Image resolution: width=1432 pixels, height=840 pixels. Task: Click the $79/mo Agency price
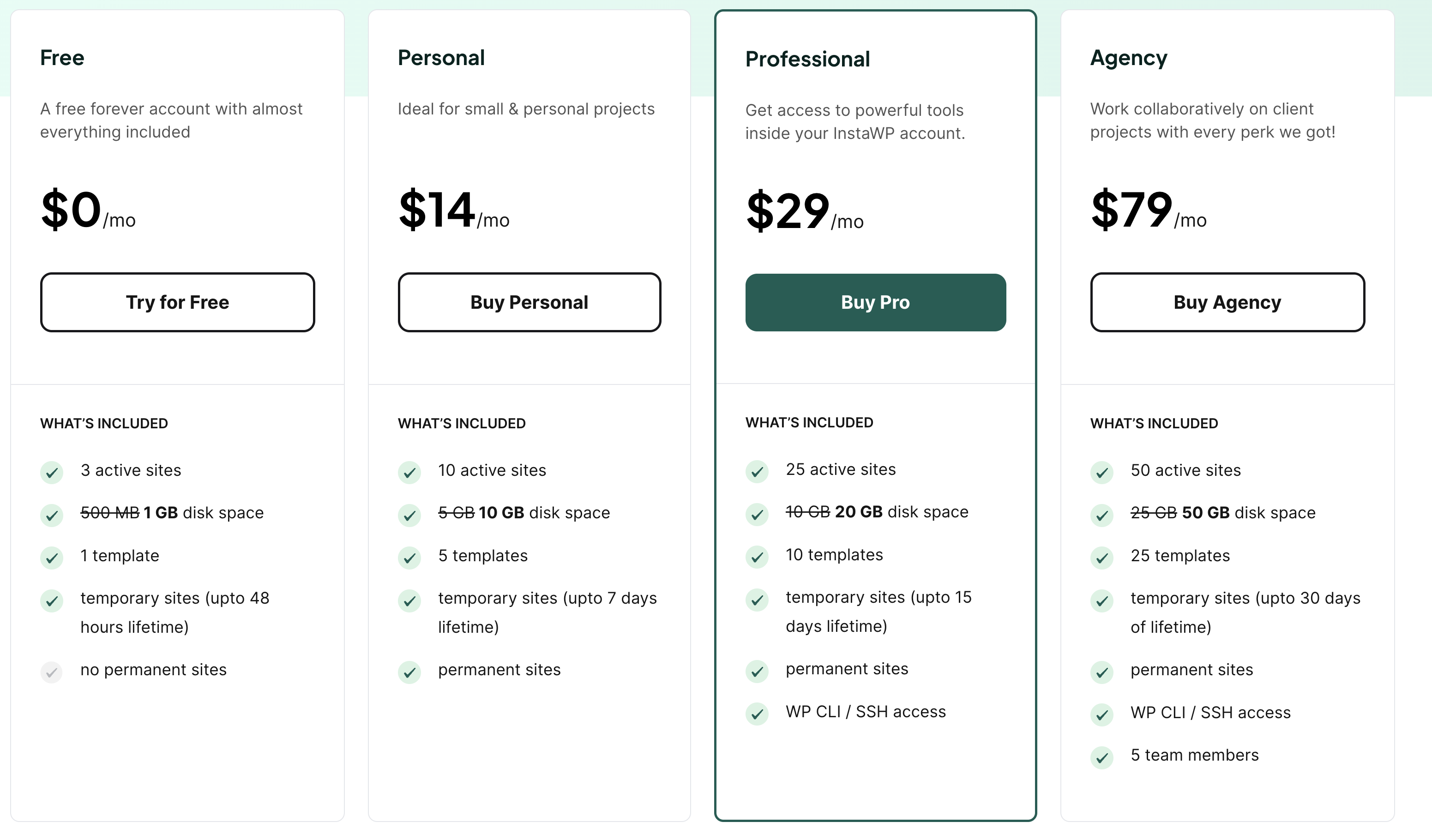coord(1148,210)
